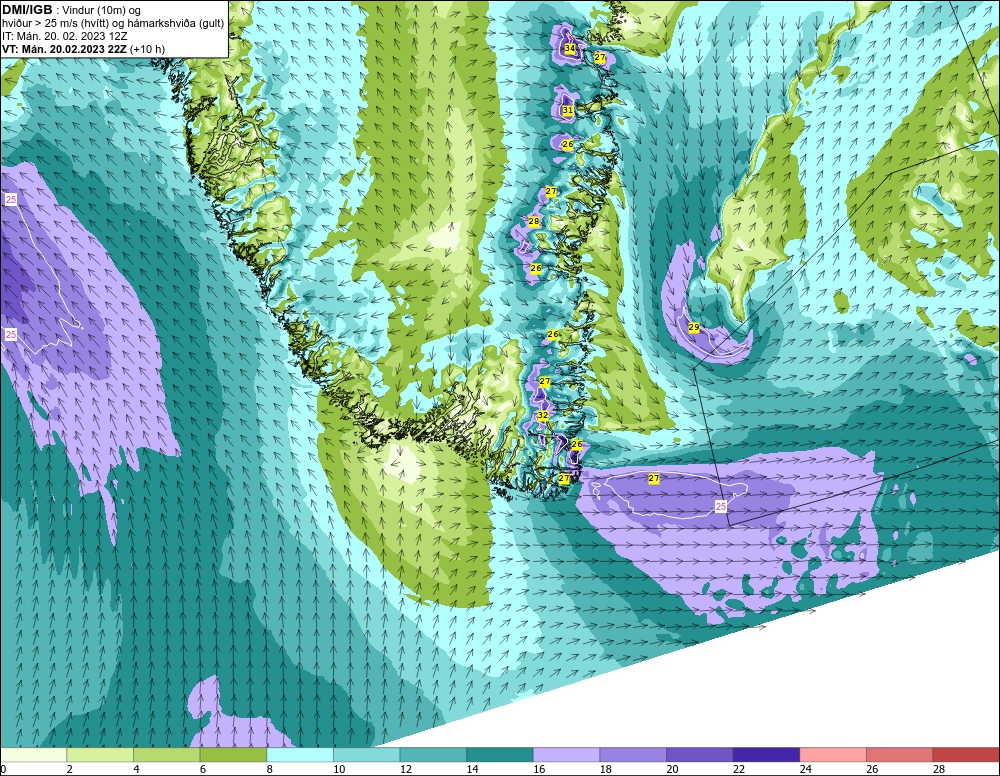Click the 0–2 m/s pale yellow legend swatch
Viewport: 1000px width, 776px height.
coord(33,755)
